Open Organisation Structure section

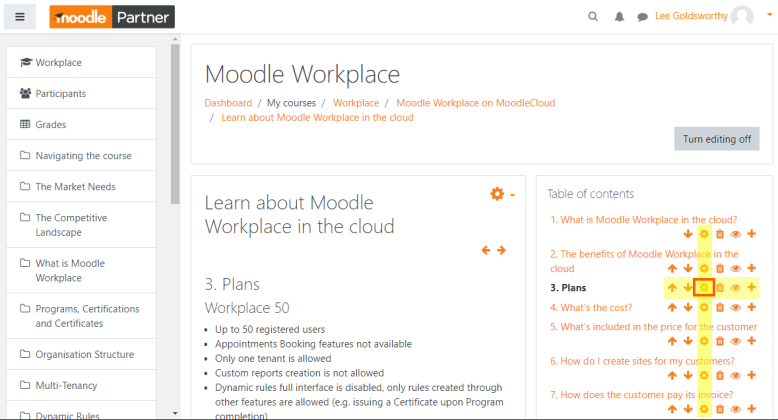81,354
